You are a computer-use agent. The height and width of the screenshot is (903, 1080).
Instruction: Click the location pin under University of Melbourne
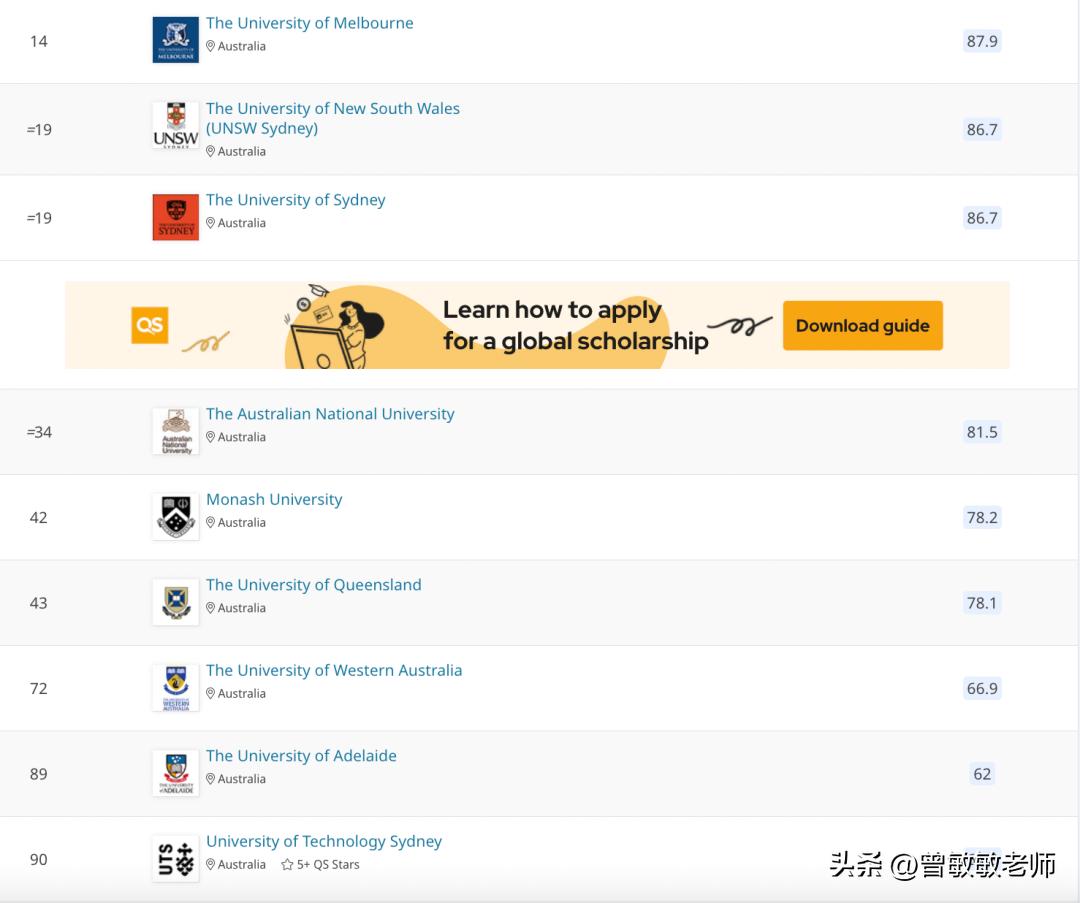click(210, 46)
